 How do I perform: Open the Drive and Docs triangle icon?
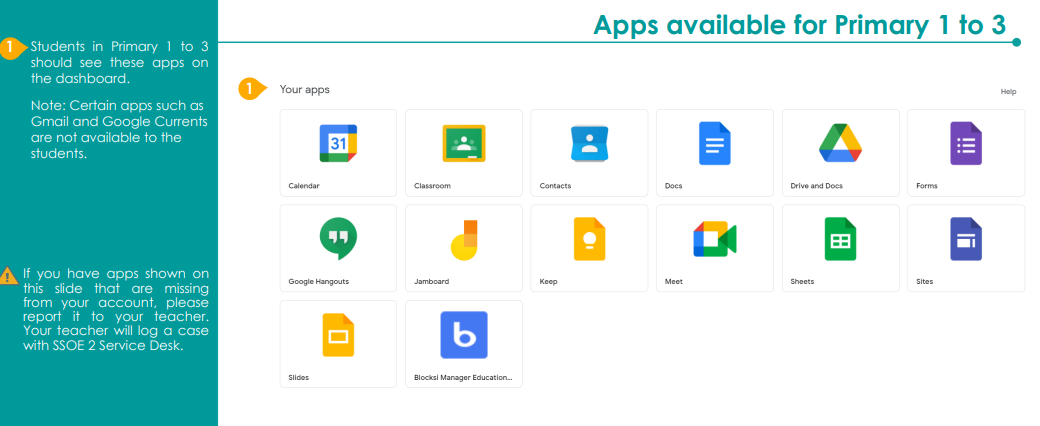(840, 143)
